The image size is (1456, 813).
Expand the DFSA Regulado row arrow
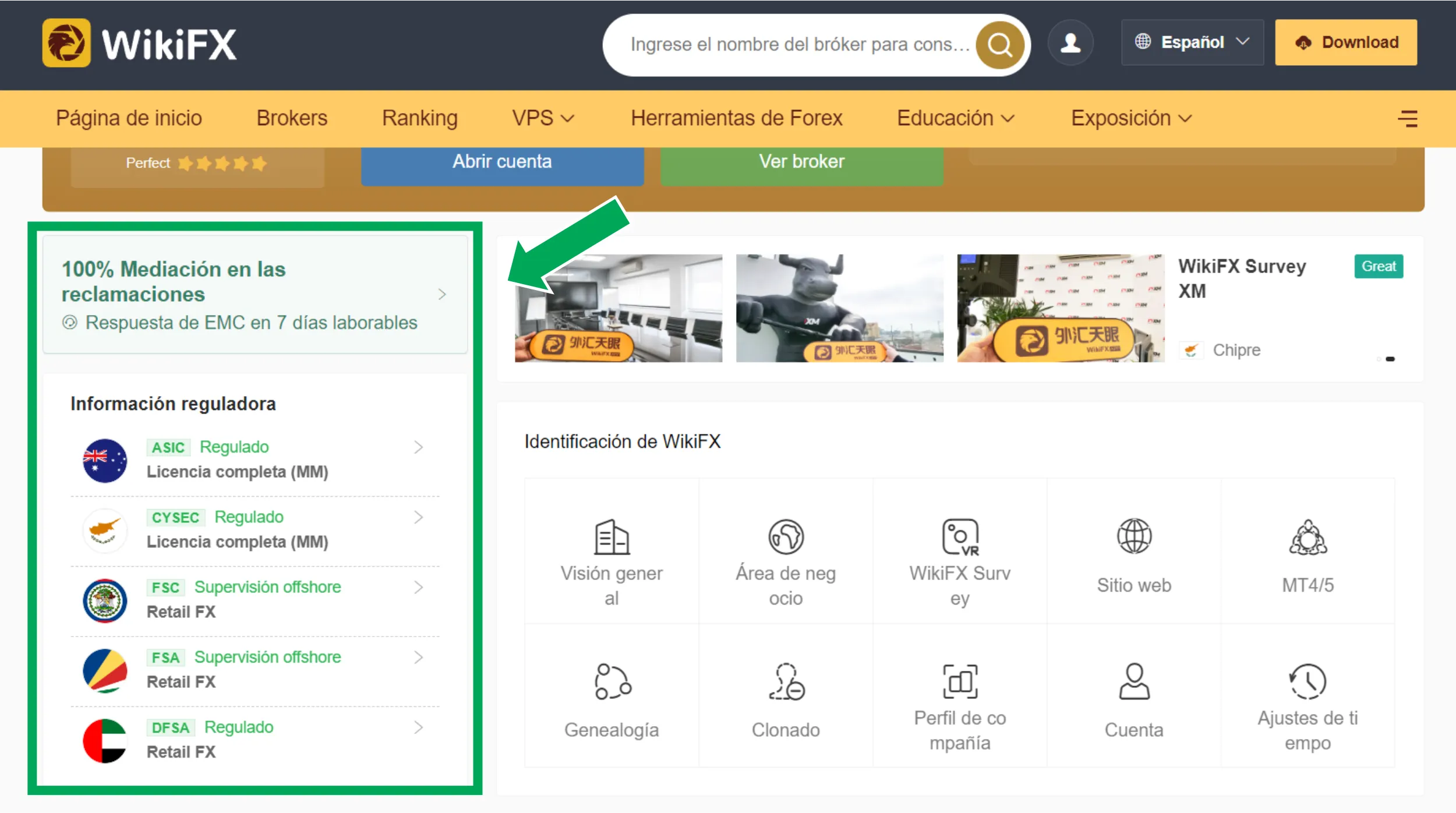click(418, 727)
